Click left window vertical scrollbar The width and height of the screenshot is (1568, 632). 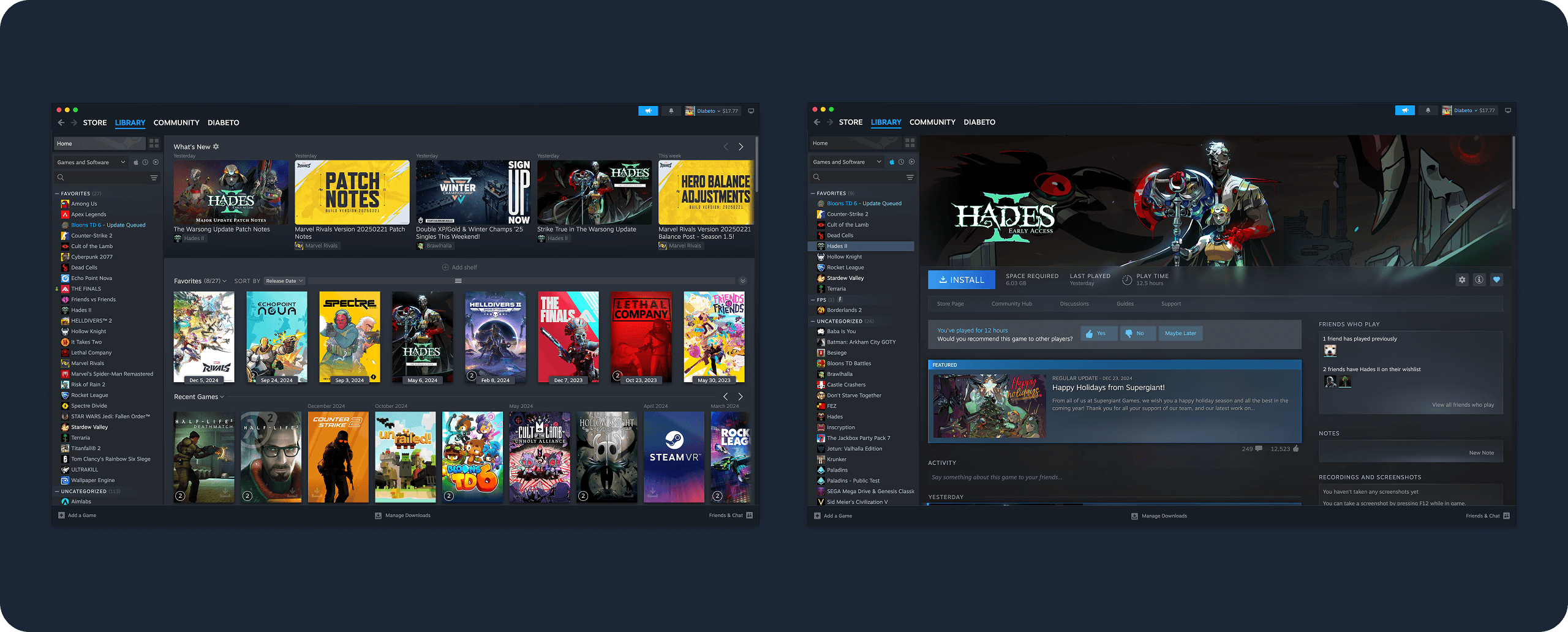[x=757, y=164]
